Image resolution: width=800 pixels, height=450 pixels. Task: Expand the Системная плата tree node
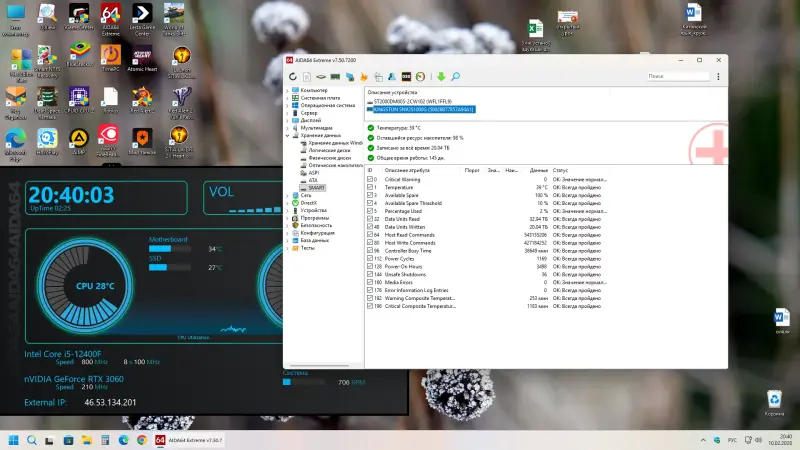287,98
